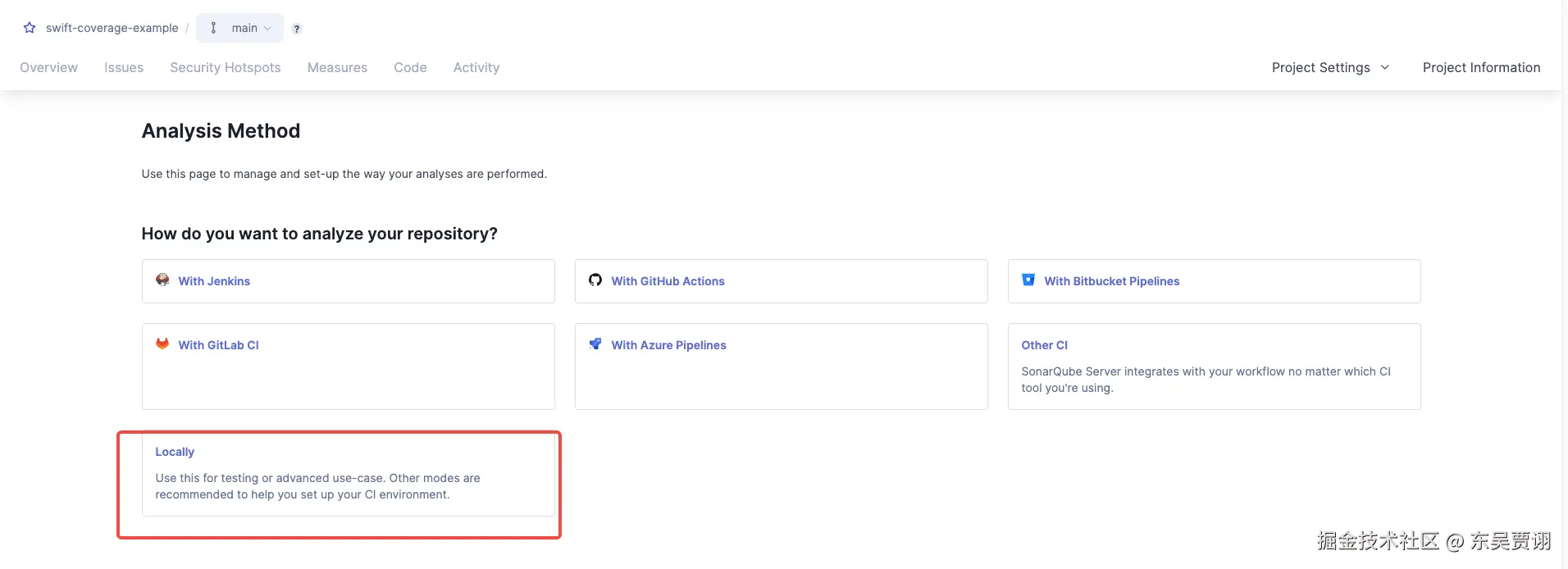Expand the Project Settings menu
The height and width of the screenshot is (569, 1568).
1320,67
